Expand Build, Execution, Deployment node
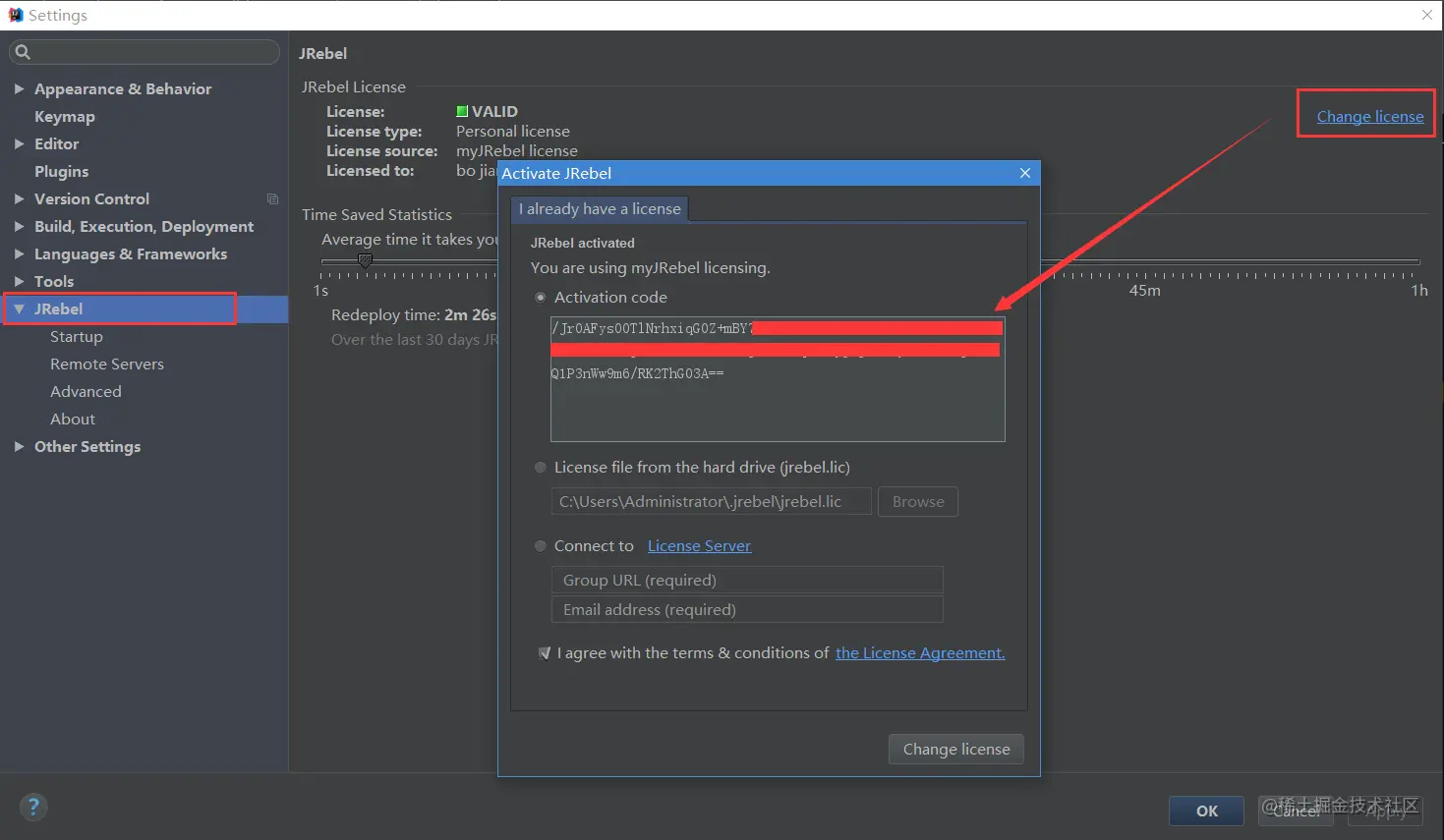 (x=19, y=226)
